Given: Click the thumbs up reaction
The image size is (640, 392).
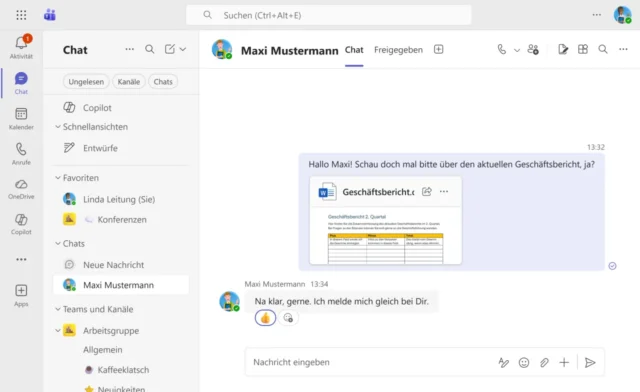Looking at the screenshot, I should click(x=265, y=318).
